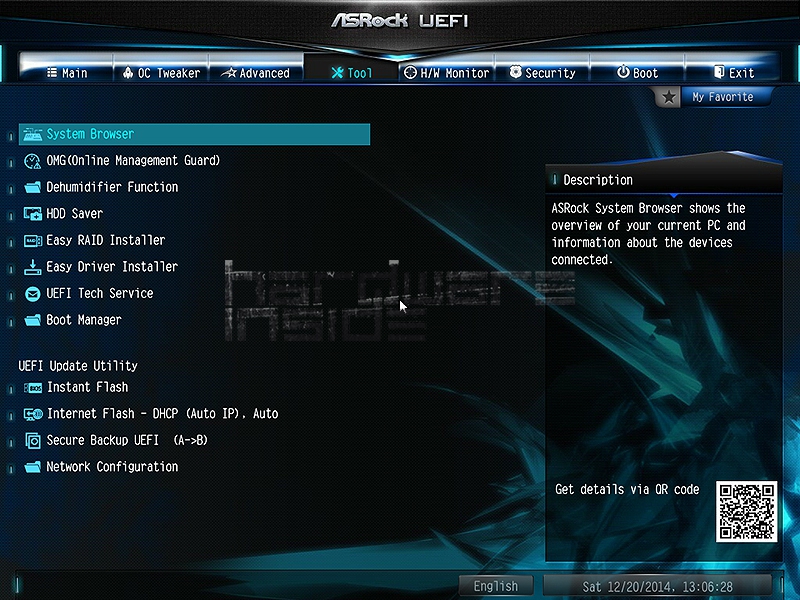The width and height of the screenshot is (800, 600).
Task: Go to the Security tab
Action: [x=542, y=73]
